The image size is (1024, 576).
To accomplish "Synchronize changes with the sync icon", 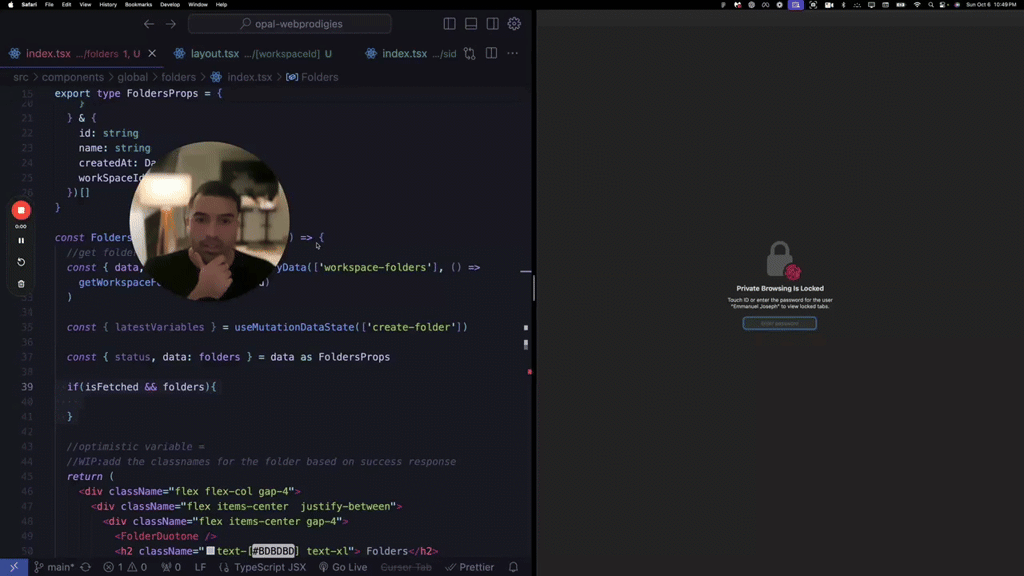I will pos(86,567).
